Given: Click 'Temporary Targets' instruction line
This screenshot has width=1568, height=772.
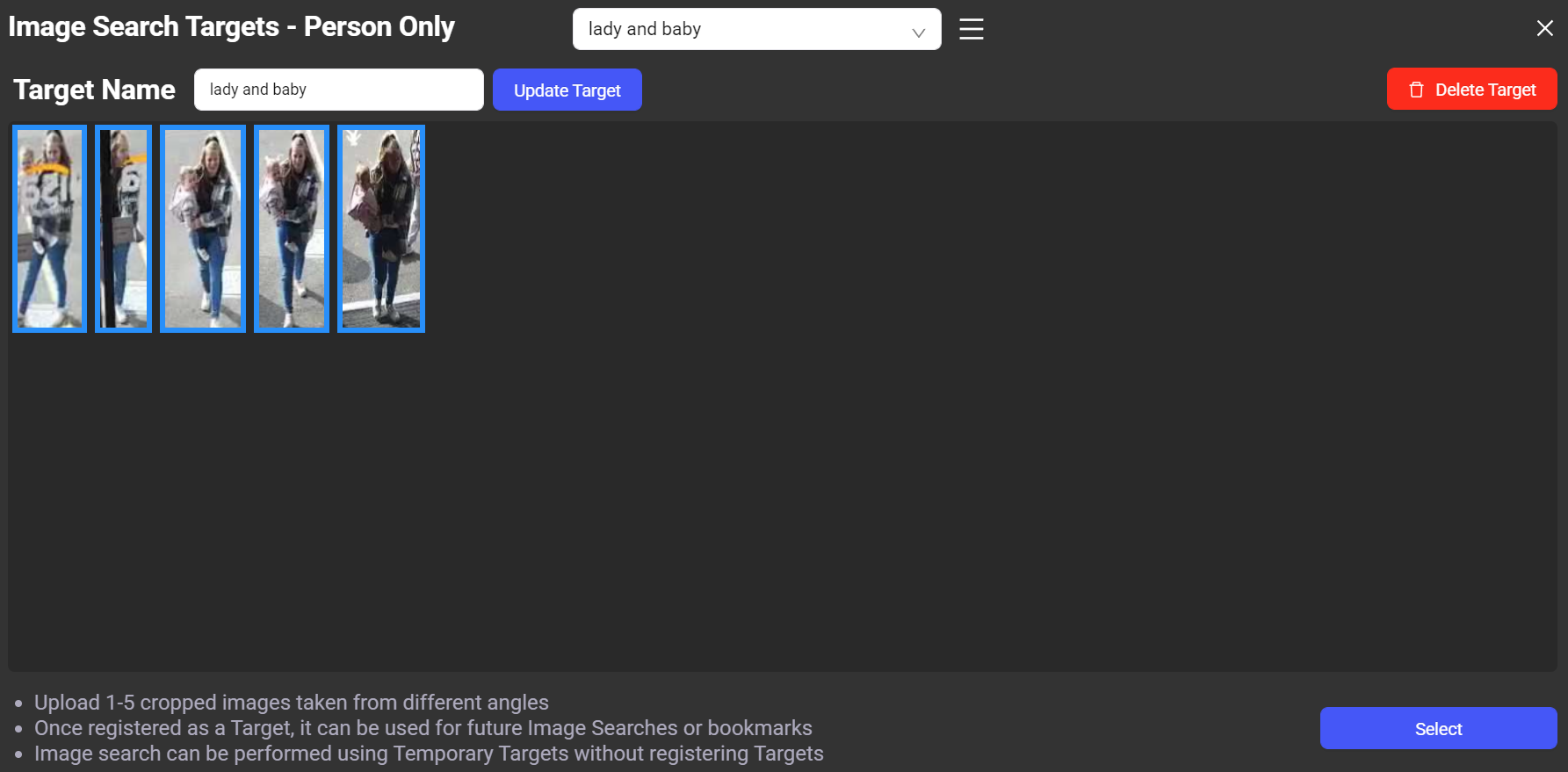Looking at the screenshot, I should (x=429, y=754).
